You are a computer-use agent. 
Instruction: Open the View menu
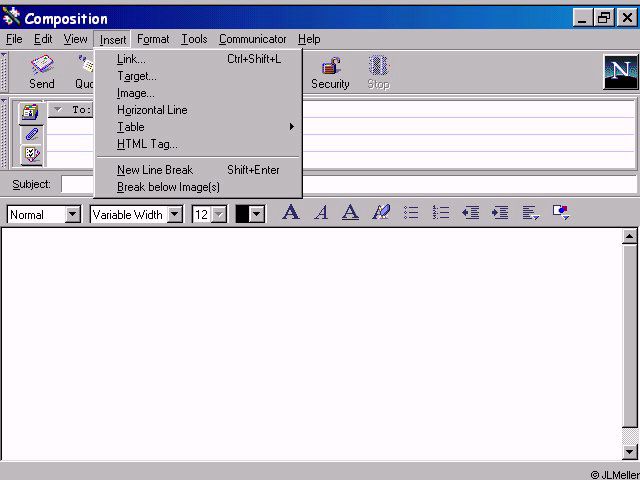pyautogui.click(x=75, y=39)
